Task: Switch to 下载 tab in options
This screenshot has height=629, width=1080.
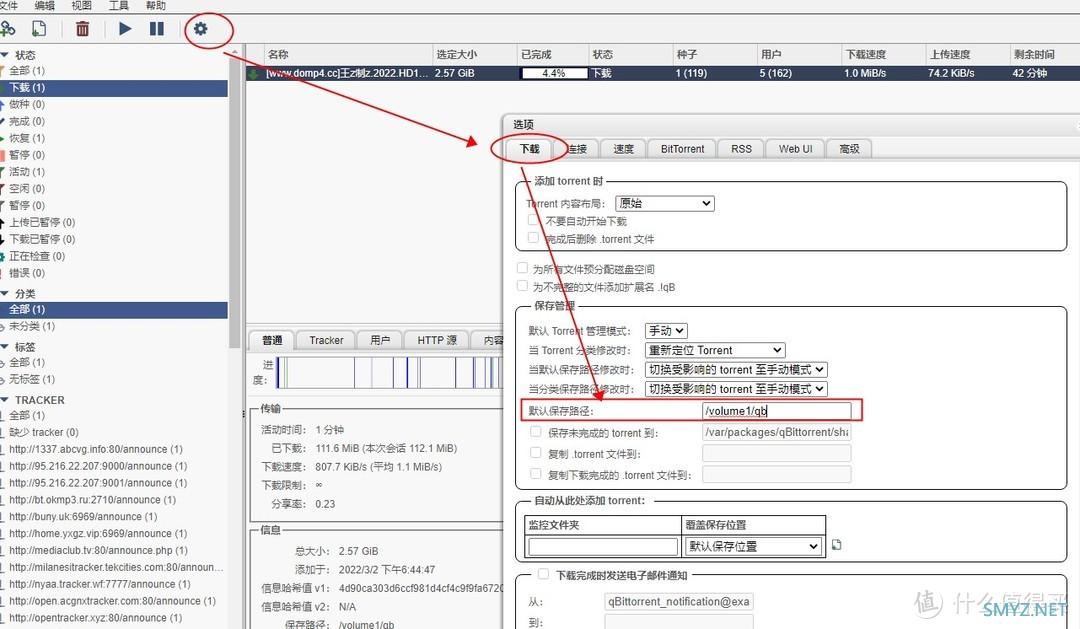Action: 530,148
